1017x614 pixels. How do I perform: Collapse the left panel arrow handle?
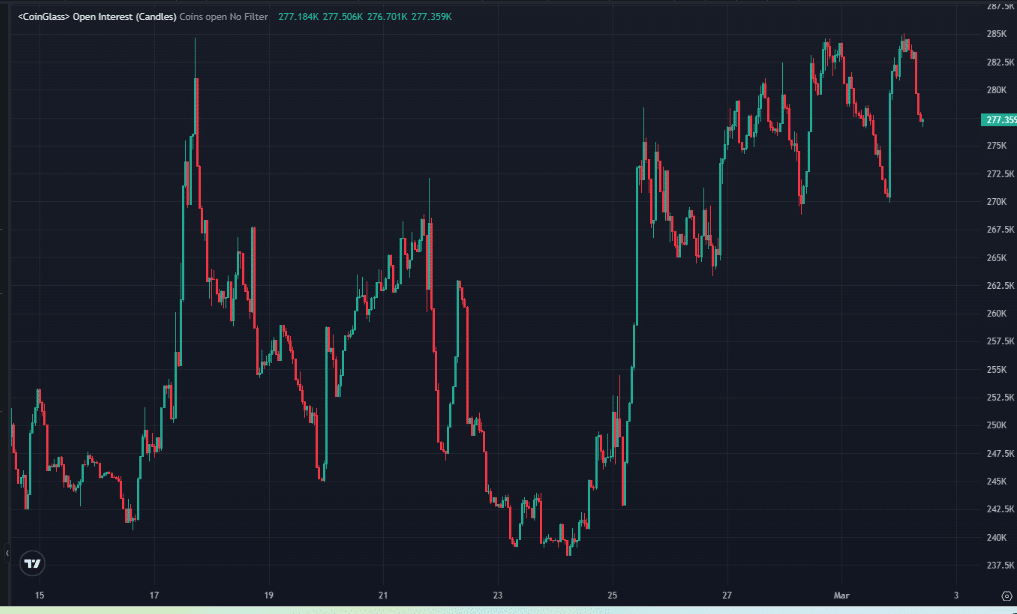[7, 553]
